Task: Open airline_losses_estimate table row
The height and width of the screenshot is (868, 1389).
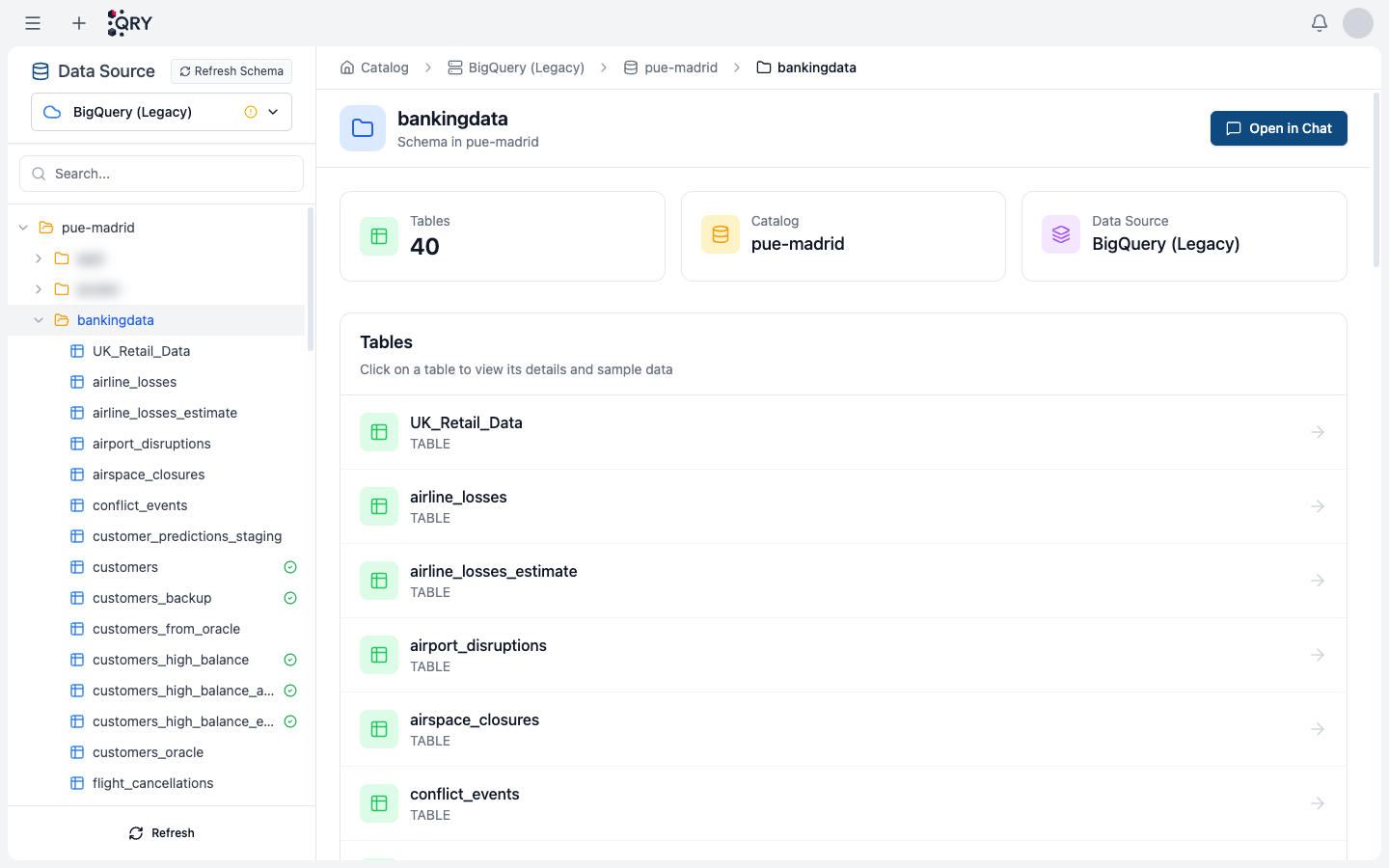Action: click(843, 581)
